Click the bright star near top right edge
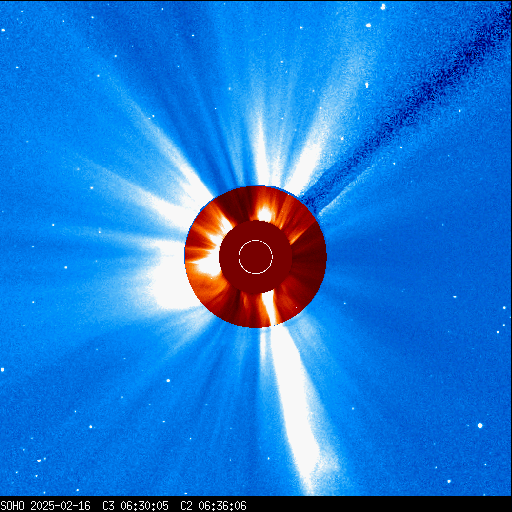The image size is (512, 512). 383,6
